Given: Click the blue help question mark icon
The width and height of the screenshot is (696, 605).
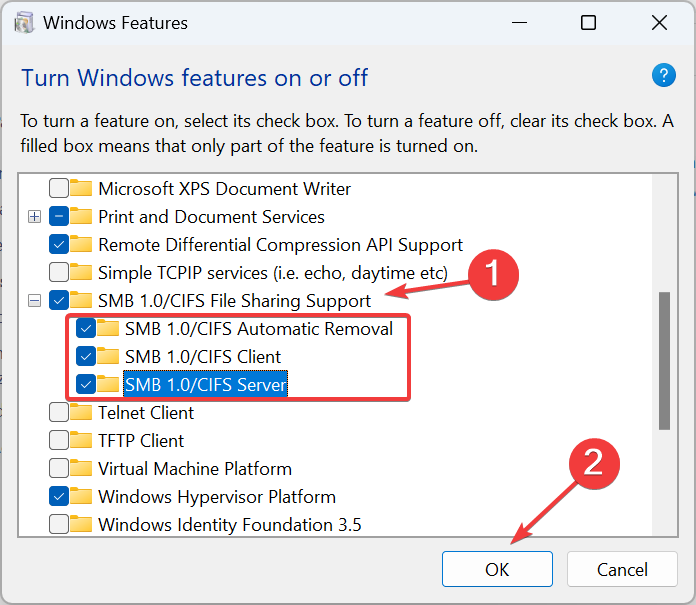Looking at the screenshot, I should (664, 76).
